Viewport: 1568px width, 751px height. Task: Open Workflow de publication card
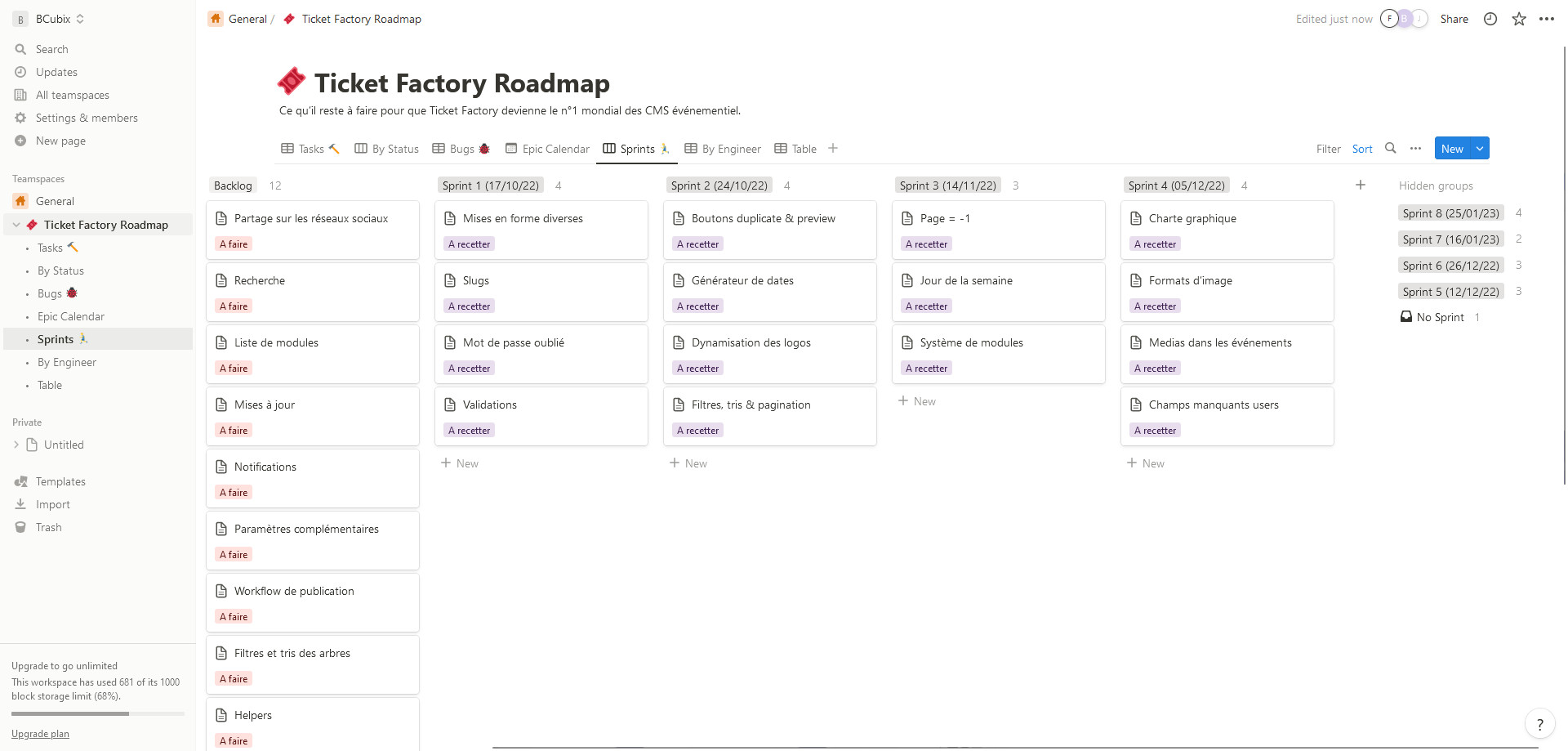[x=313, y=602]
